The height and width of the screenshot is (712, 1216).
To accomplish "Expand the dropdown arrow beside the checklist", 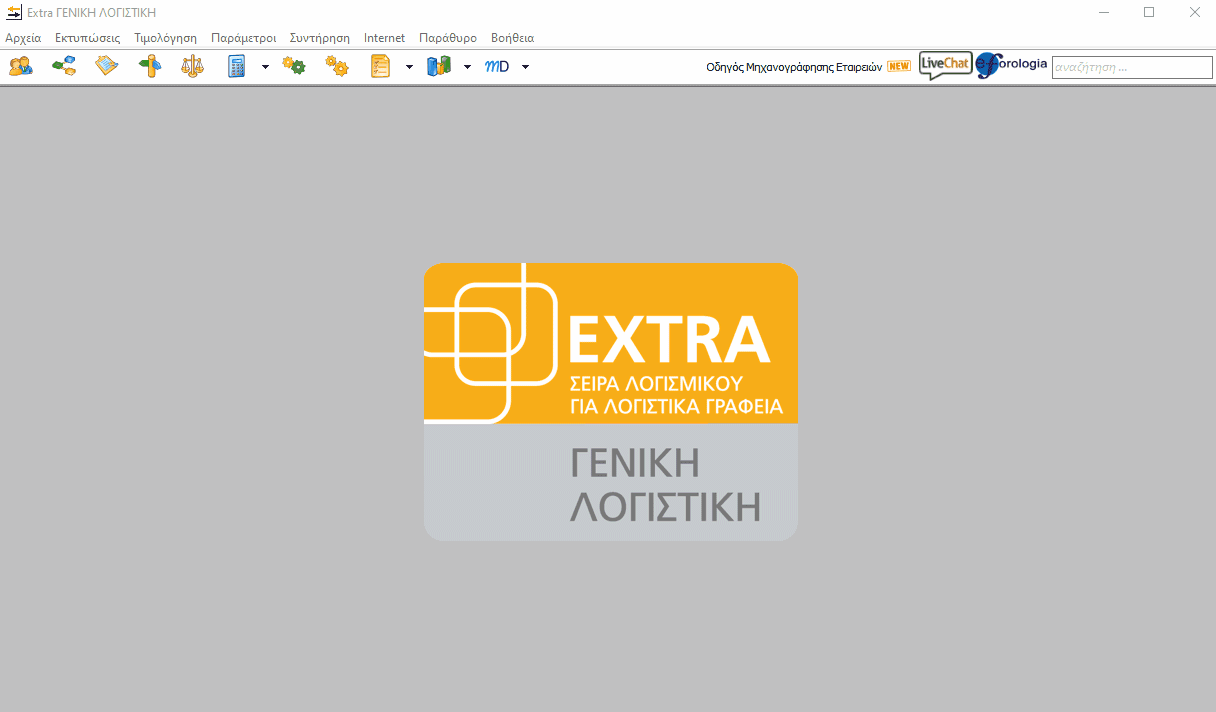I will 409,67.
